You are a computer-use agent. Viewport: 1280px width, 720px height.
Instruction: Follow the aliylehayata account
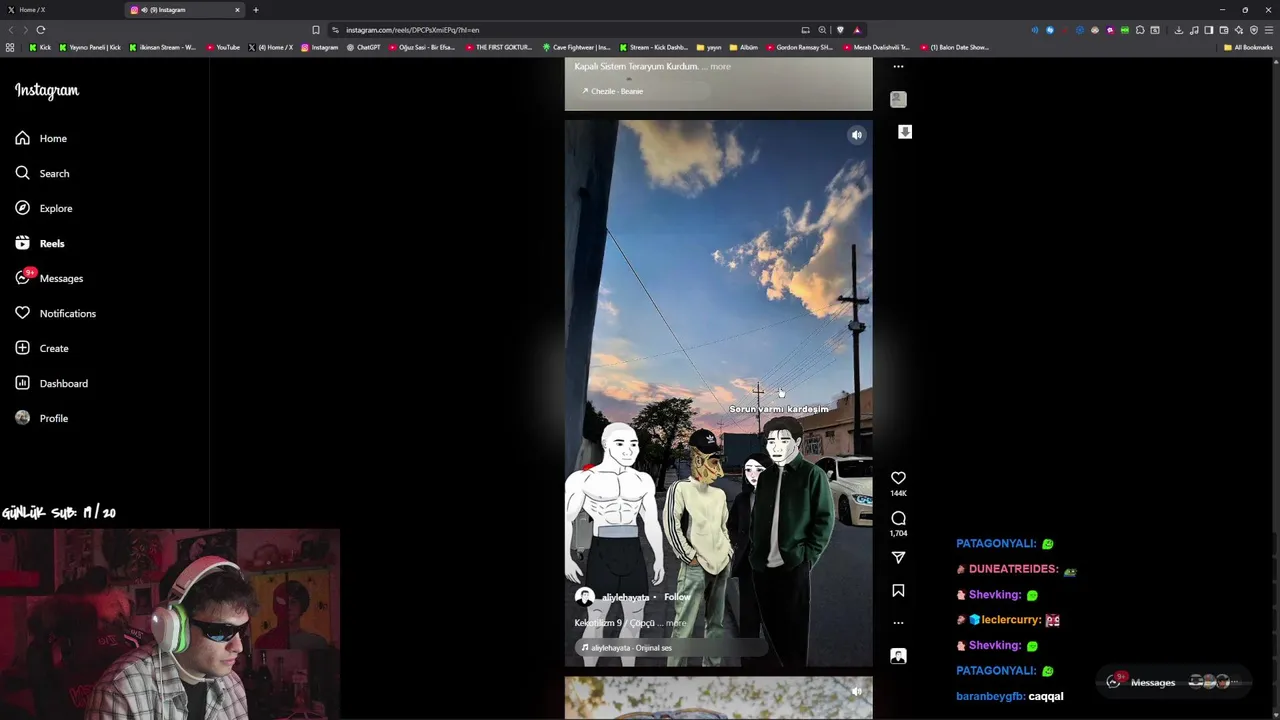[x=677, y=597]
